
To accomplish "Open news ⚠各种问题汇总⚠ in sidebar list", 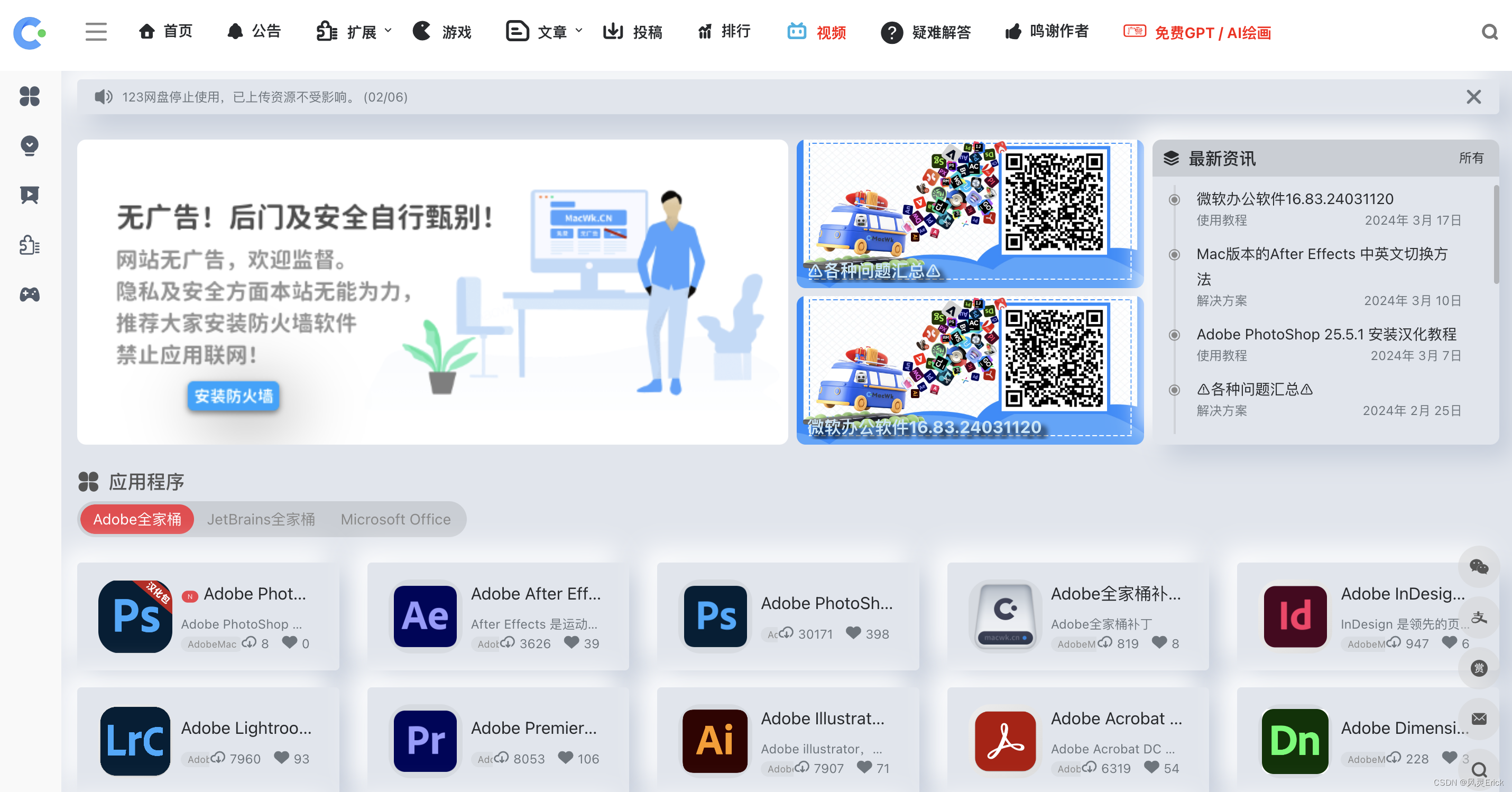I will click(x=1255, y=389).
